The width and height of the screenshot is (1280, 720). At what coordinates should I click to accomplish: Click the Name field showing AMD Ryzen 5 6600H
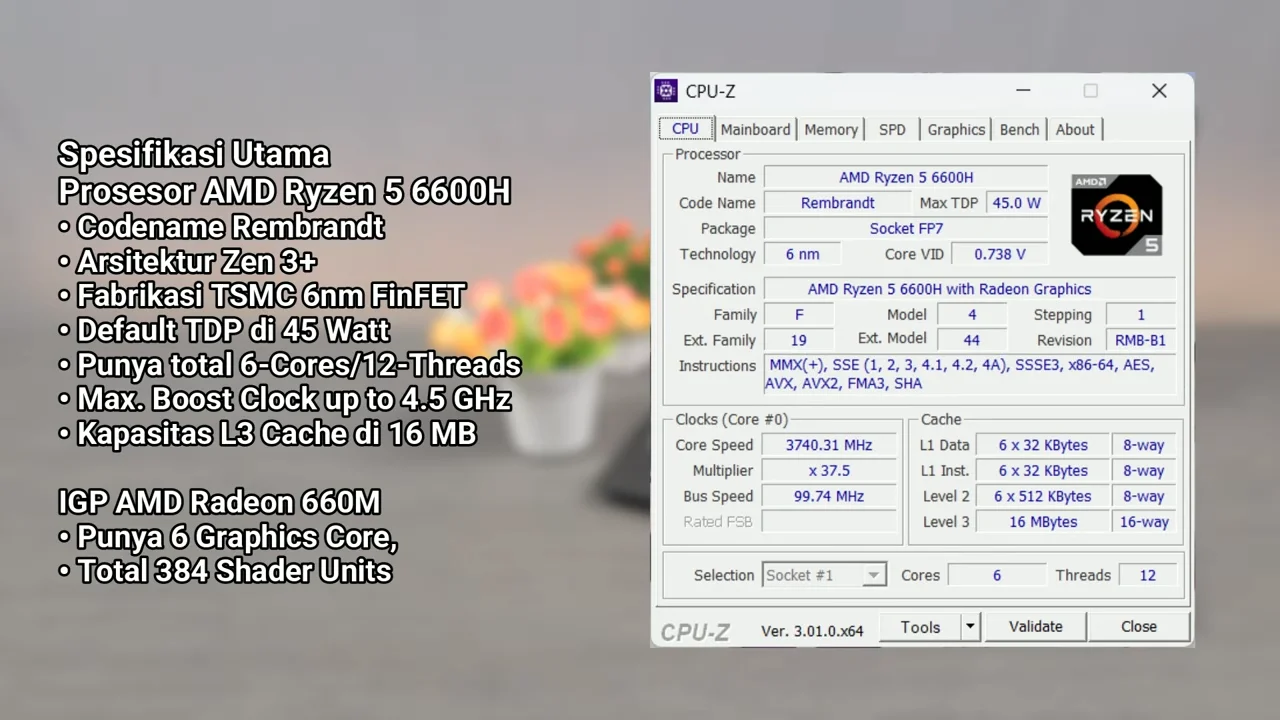tap(906, 177)
